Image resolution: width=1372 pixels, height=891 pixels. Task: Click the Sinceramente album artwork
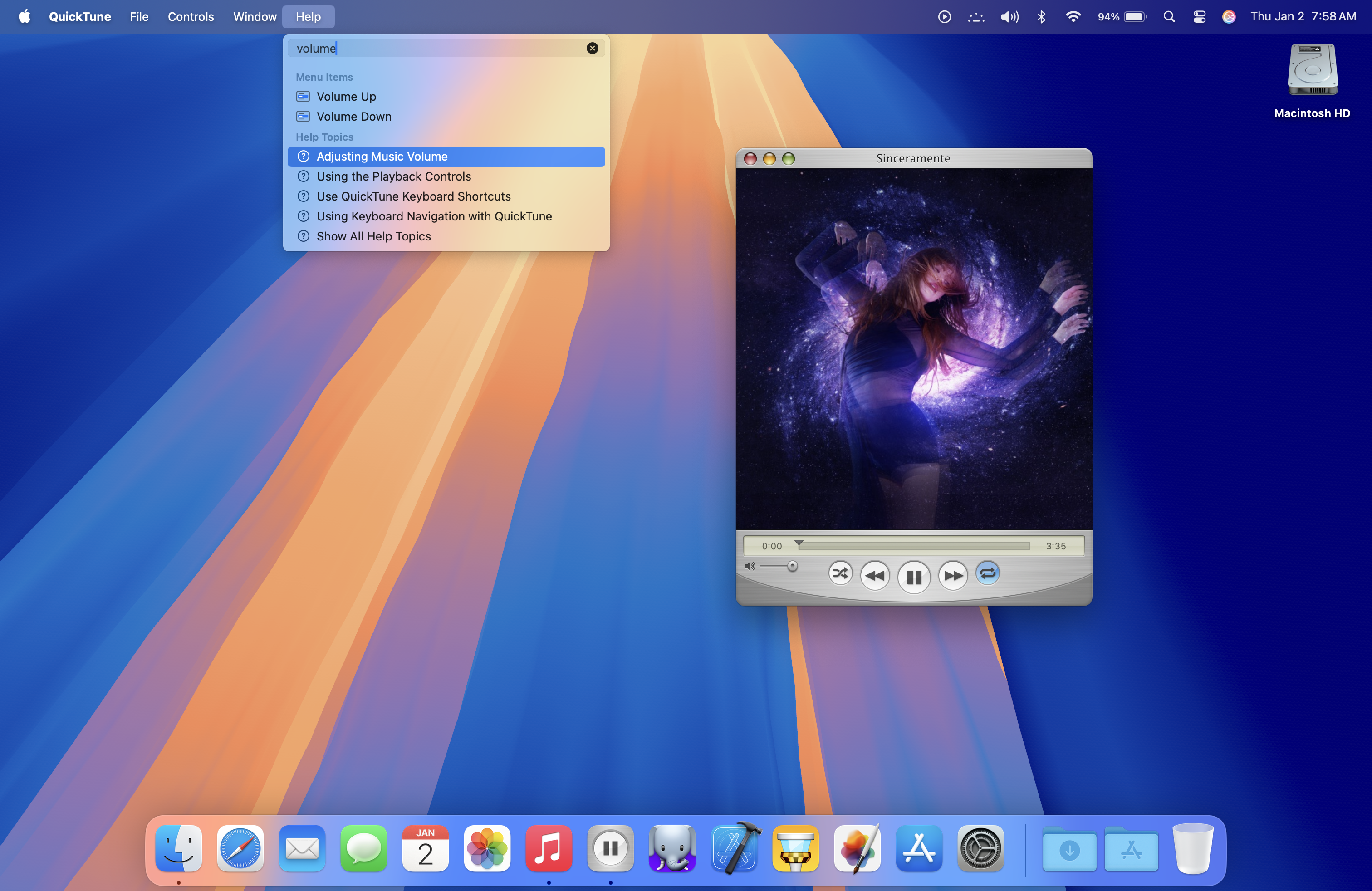coord(914,349)
